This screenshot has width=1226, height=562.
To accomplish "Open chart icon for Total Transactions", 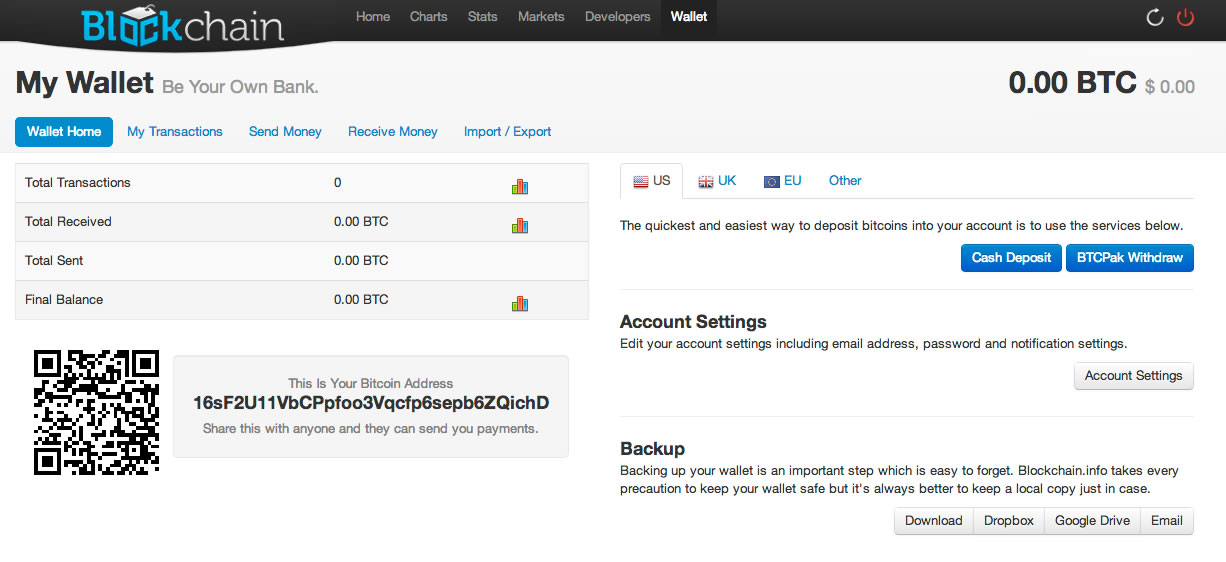I will pyautogui.click(x=519, y=186).
